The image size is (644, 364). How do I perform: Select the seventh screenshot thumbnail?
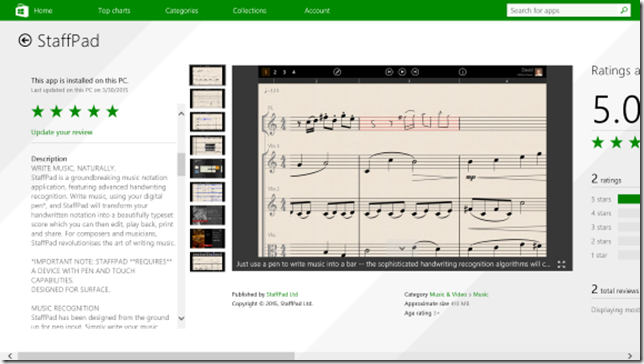[x=207, y=215]
